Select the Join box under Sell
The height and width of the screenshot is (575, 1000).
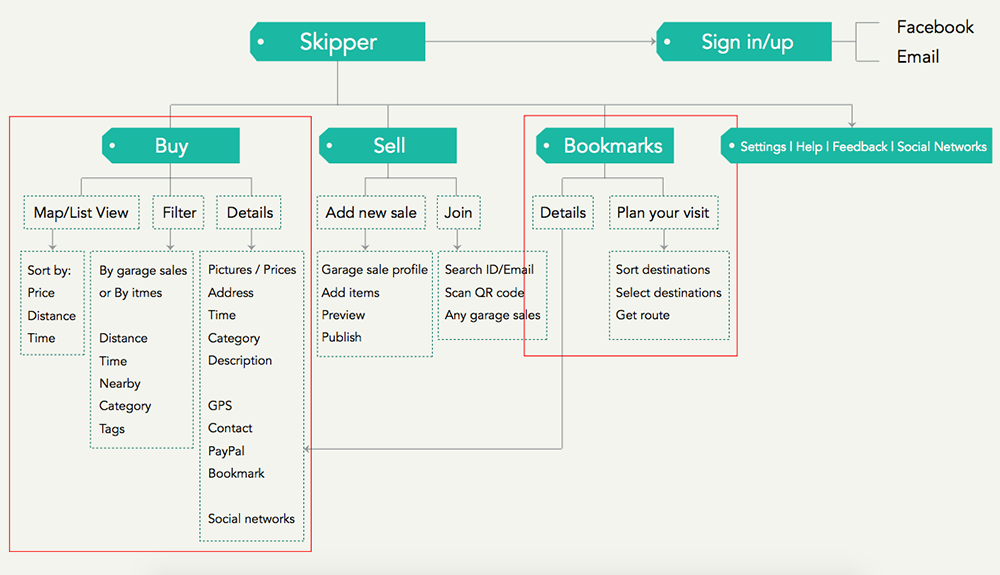458,212
